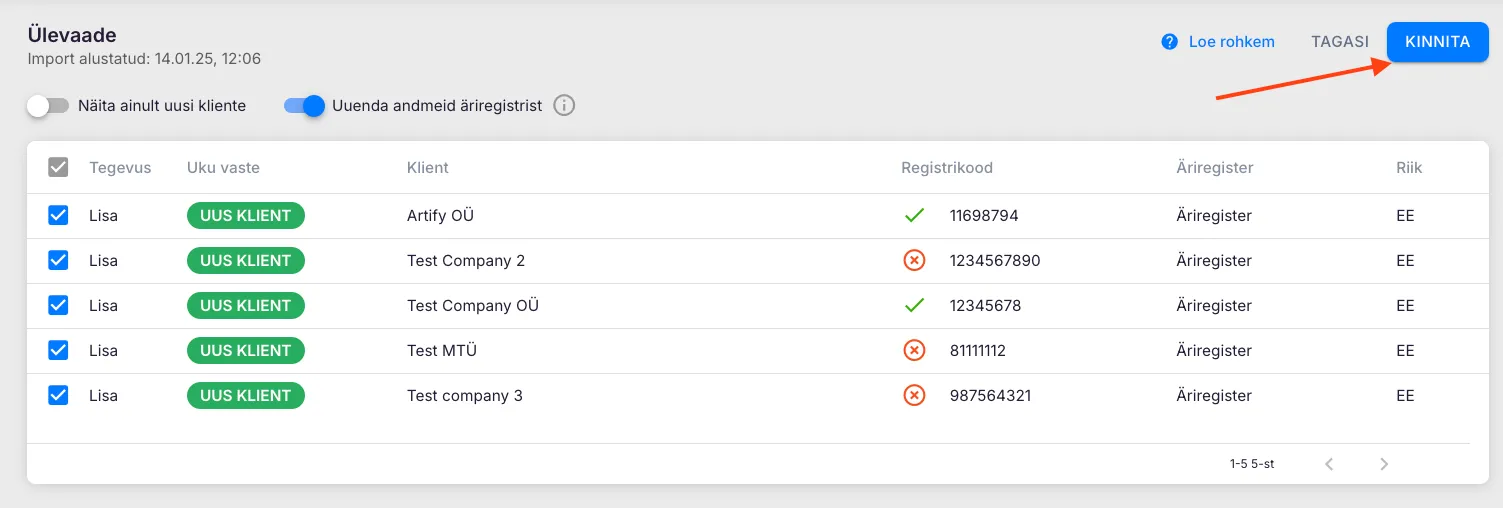
Task: Disable Uuenda andmeid äriregistrist toggle
Action: pos(305,105)
